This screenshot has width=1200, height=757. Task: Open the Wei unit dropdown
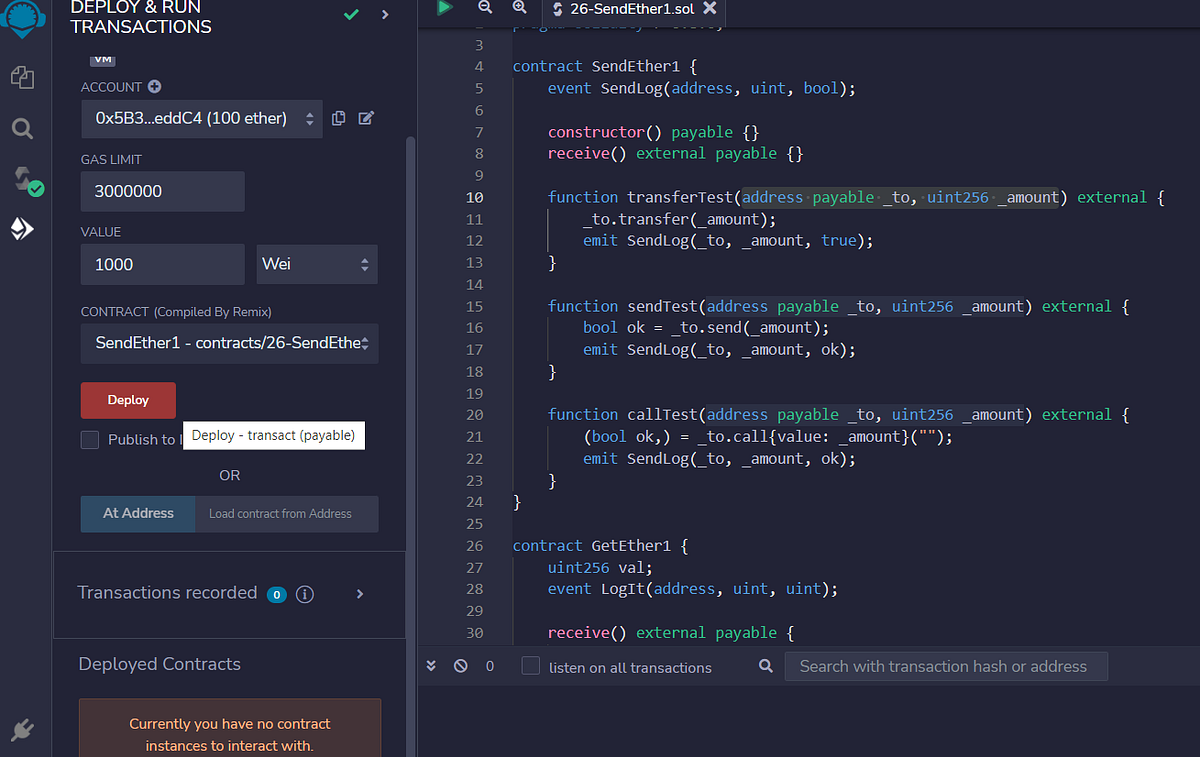click(x=316, y=264)
